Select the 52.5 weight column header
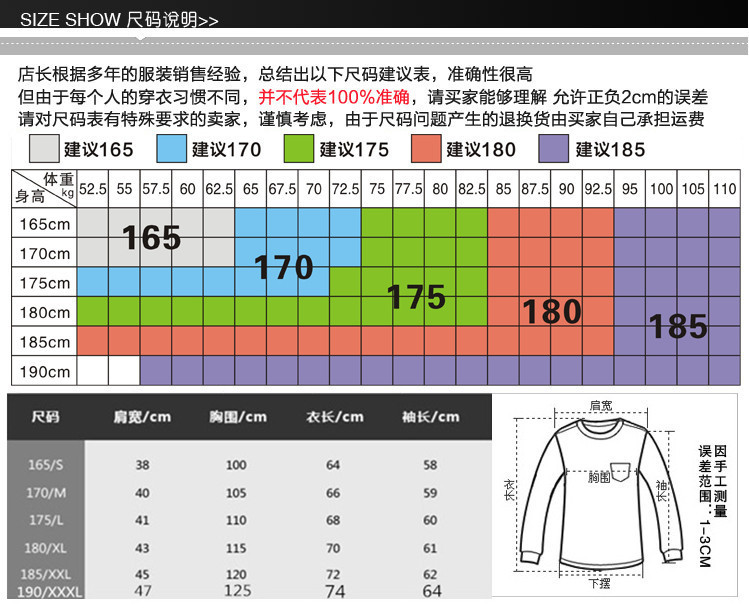The height and width of the screenshot is (608, 749). pyautogui.click(x=93, y=189)
